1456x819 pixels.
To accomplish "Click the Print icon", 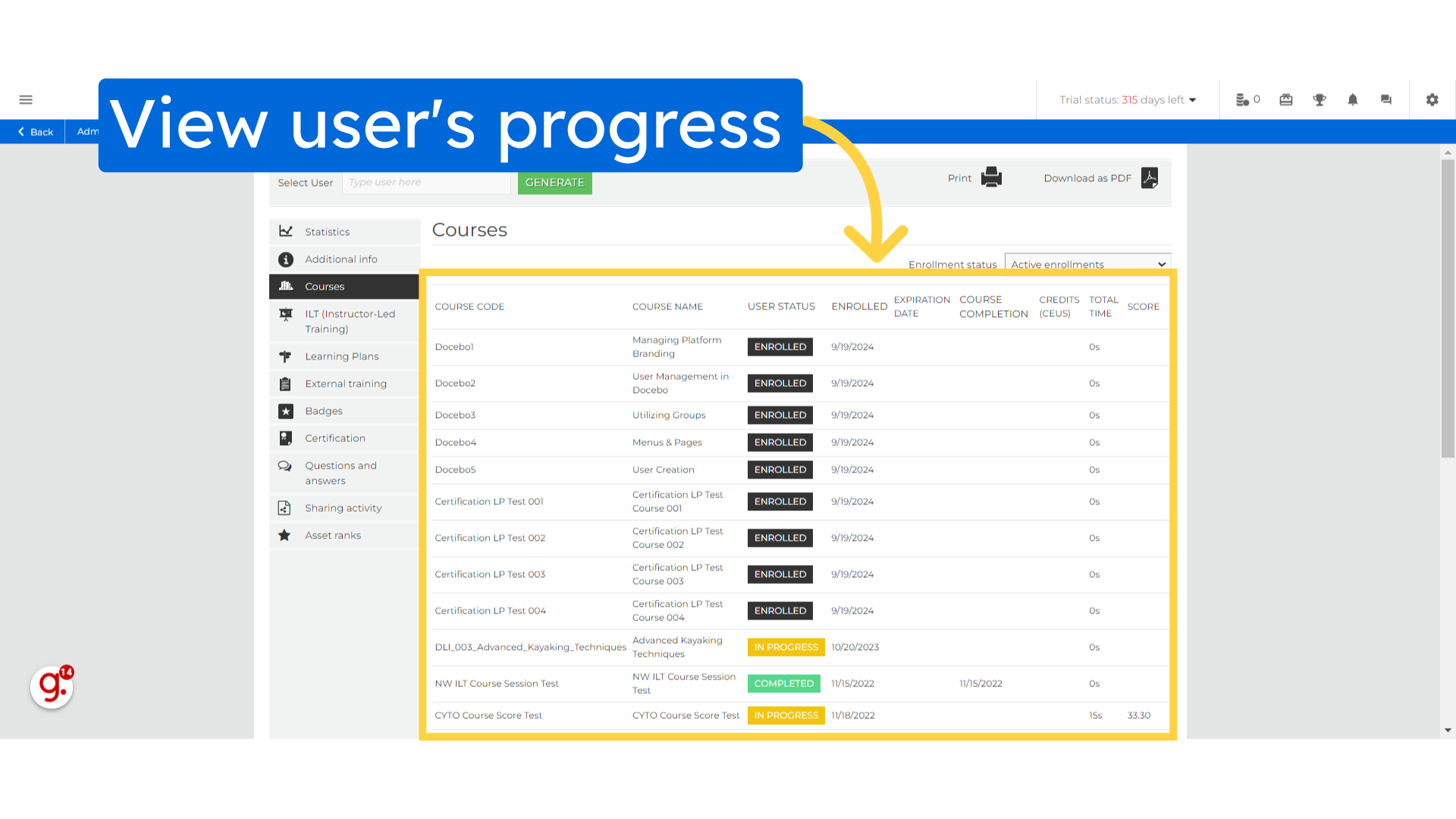I will click(991, 178).
